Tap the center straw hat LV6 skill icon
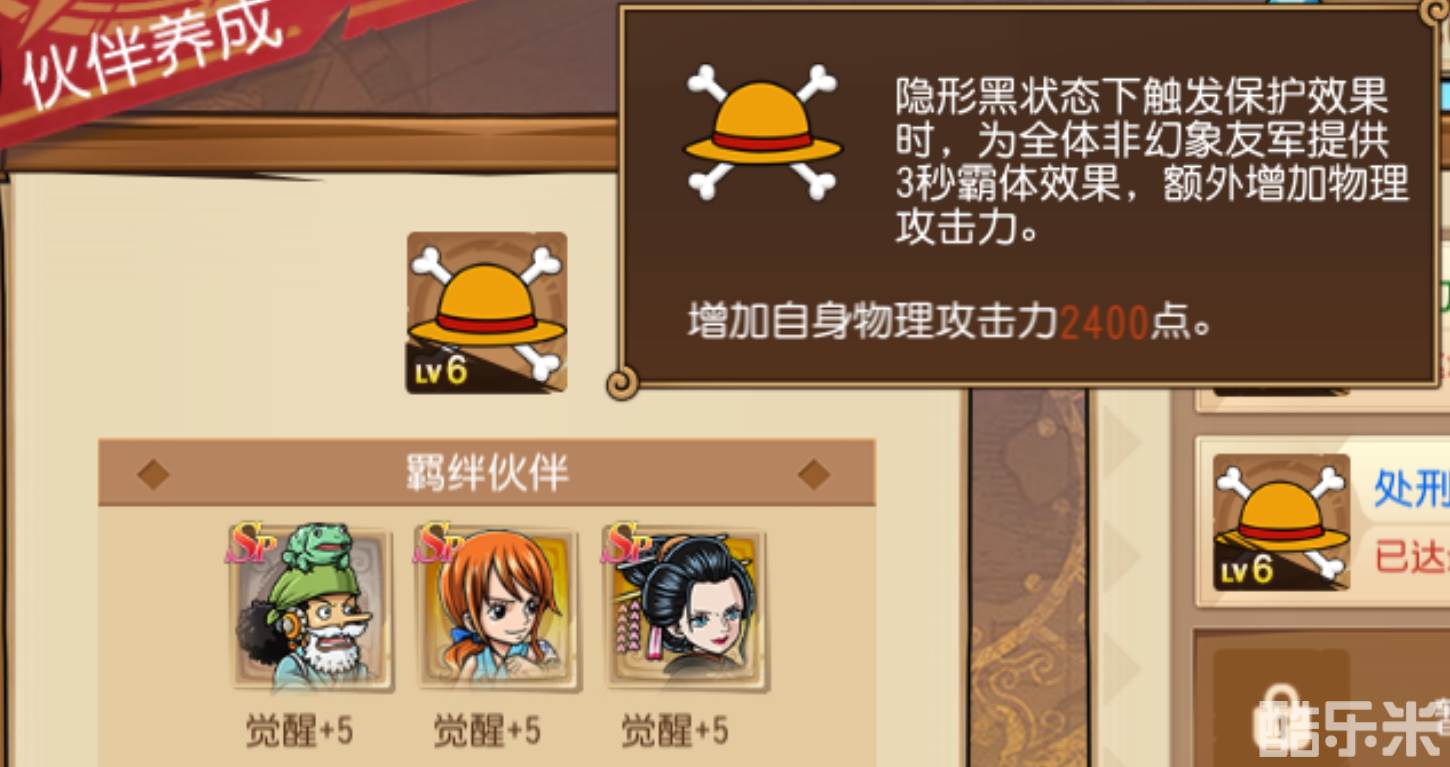This screenshot has width=1450, height=767. [487, 312]
